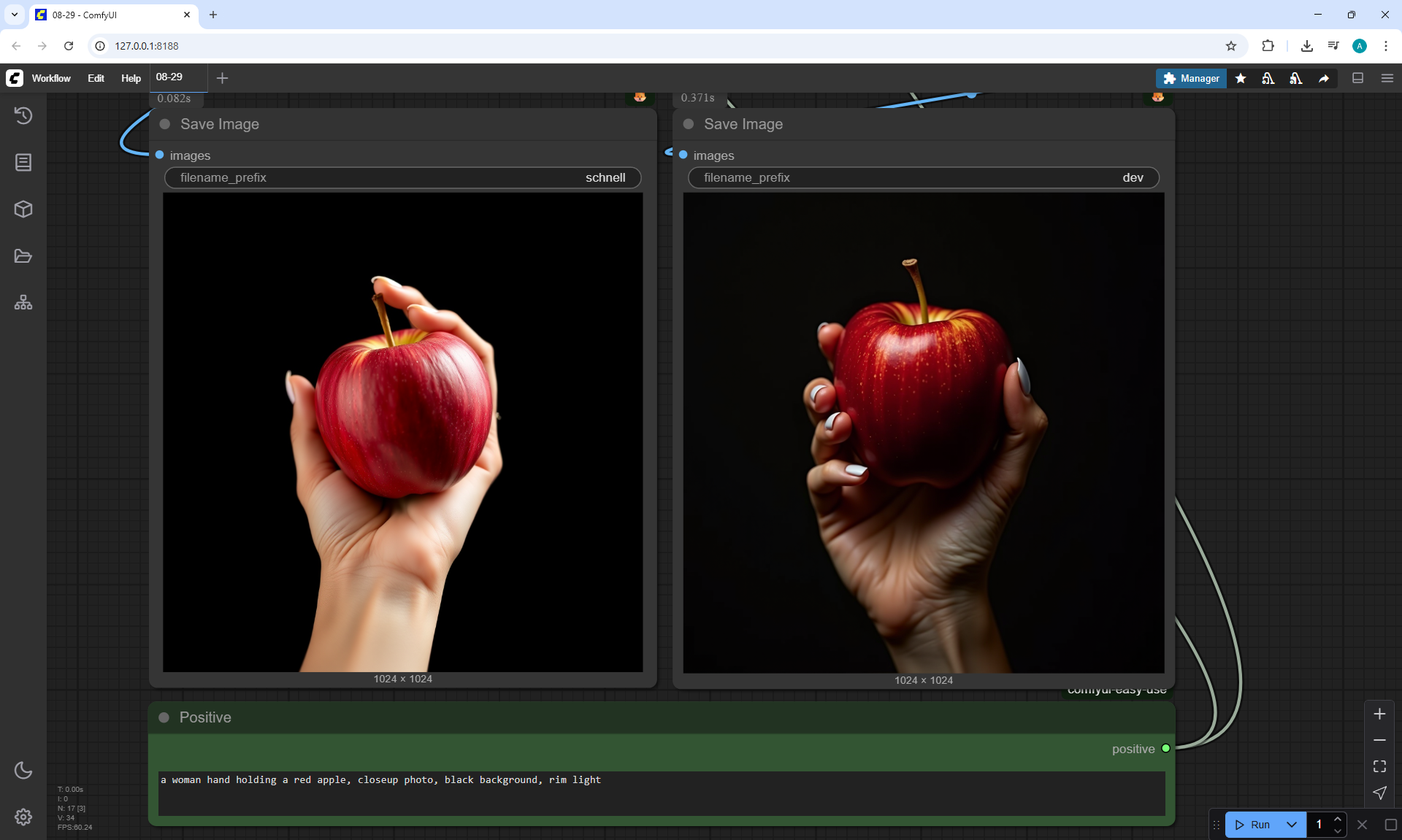Open the model library sidebar icon

click(23, 162)
